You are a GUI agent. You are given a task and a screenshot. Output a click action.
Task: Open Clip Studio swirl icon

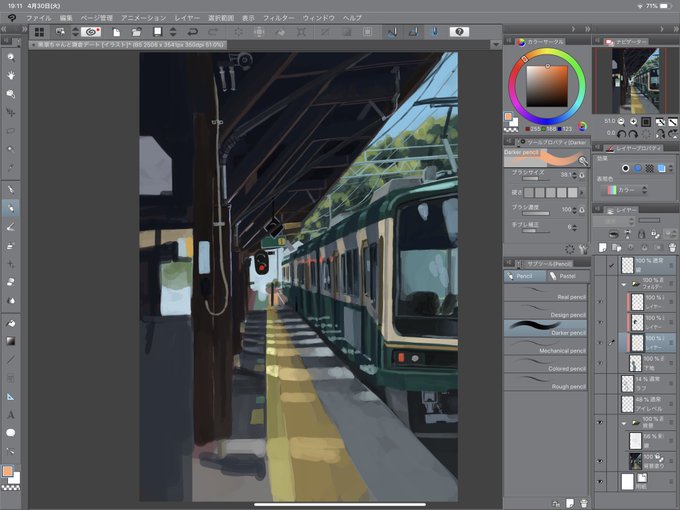[x=93, y=32]
